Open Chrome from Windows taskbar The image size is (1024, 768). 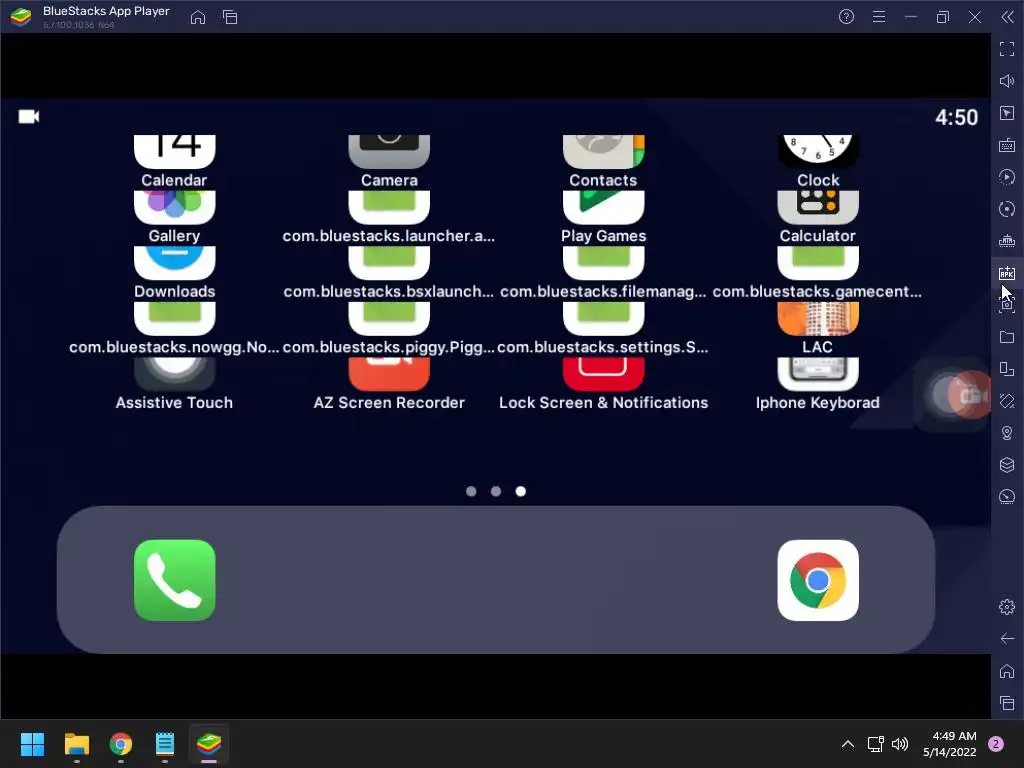click(x=121, y=744)
